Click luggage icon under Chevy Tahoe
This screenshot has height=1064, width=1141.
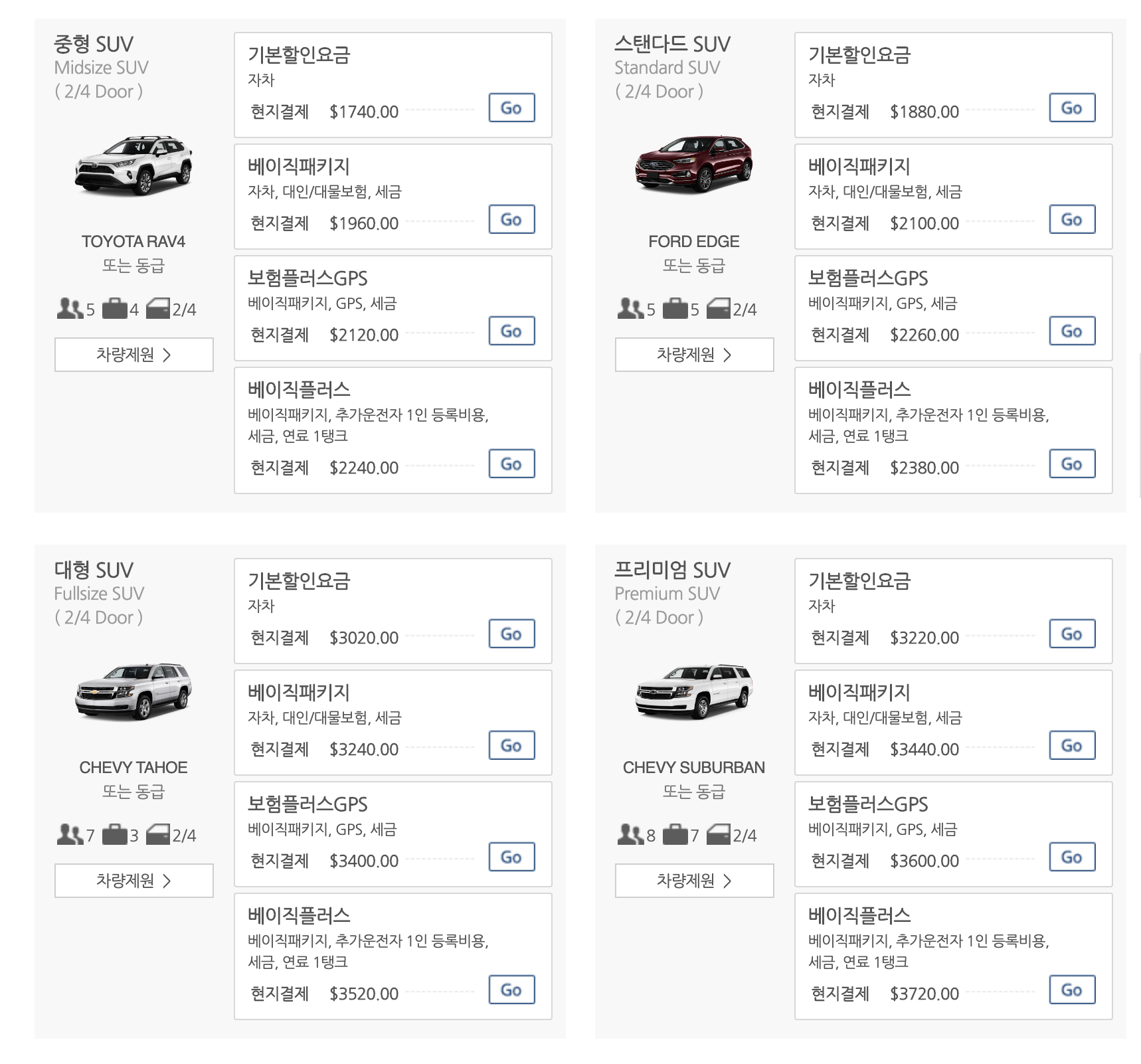click(x=114, y=835)
